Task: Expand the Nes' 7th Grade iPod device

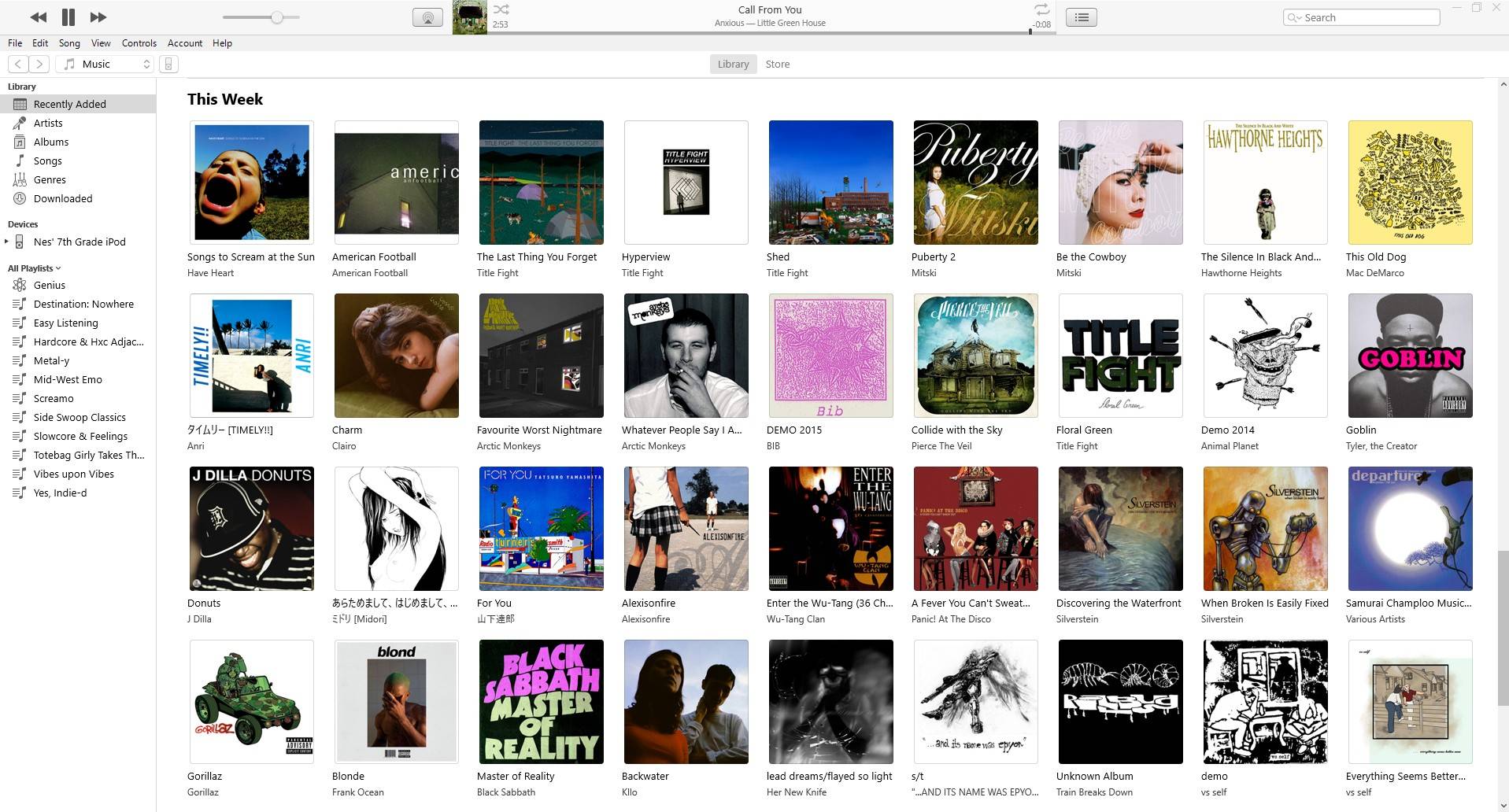Action: click(x=6, y=242)
